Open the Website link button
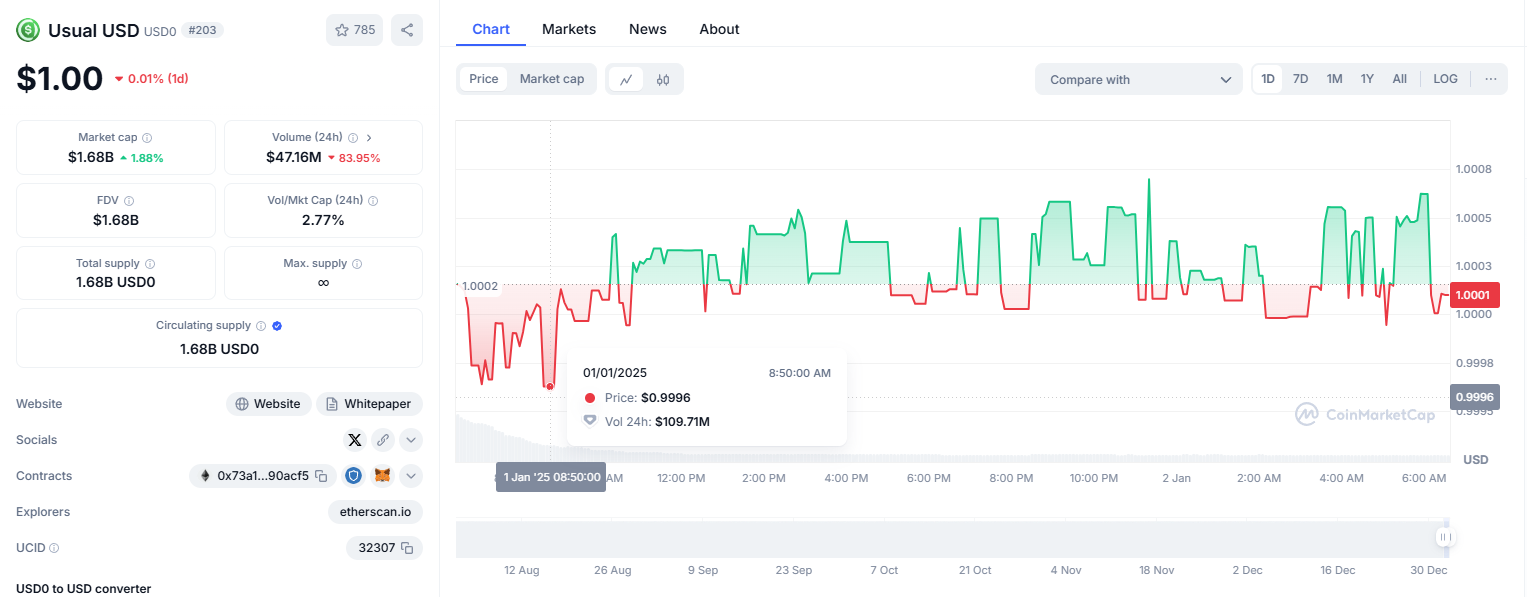This screenshot has width=1527, height=597. tap(268, 404)
